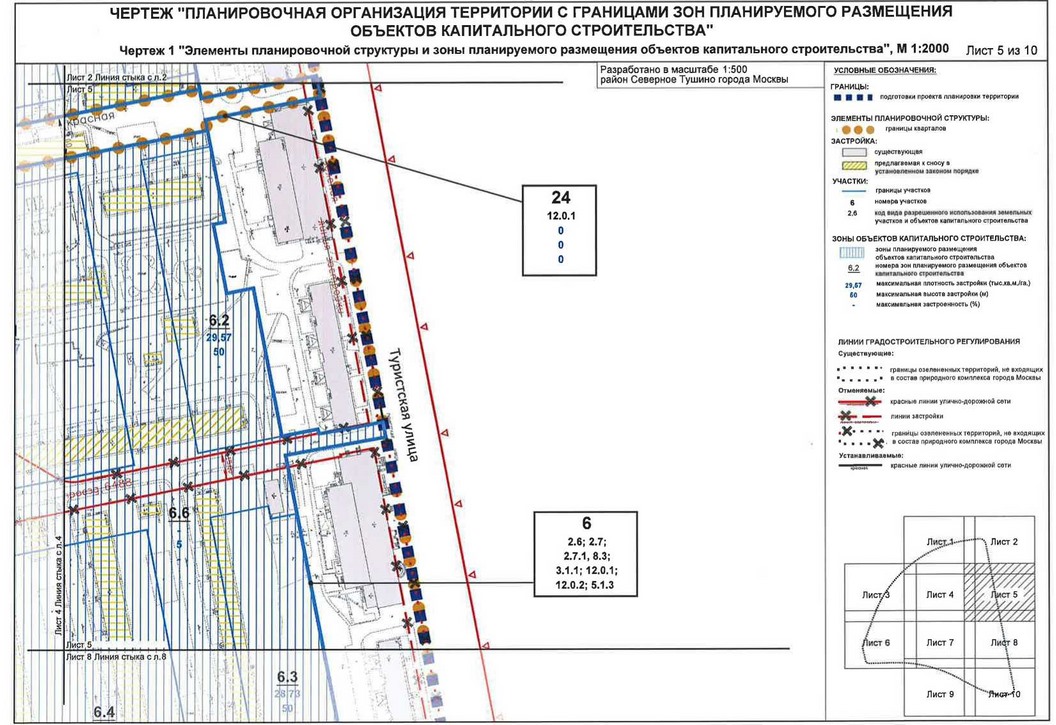
Task: Select the gray existing building legend swatch
Action: 854,151
